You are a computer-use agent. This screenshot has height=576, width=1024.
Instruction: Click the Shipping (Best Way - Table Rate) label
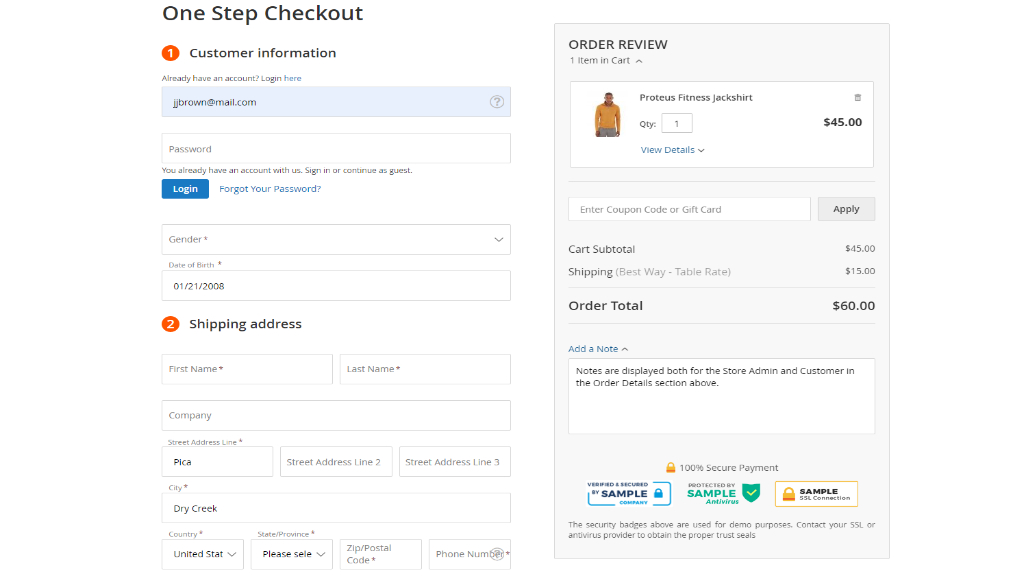click(x=649, y=272)
